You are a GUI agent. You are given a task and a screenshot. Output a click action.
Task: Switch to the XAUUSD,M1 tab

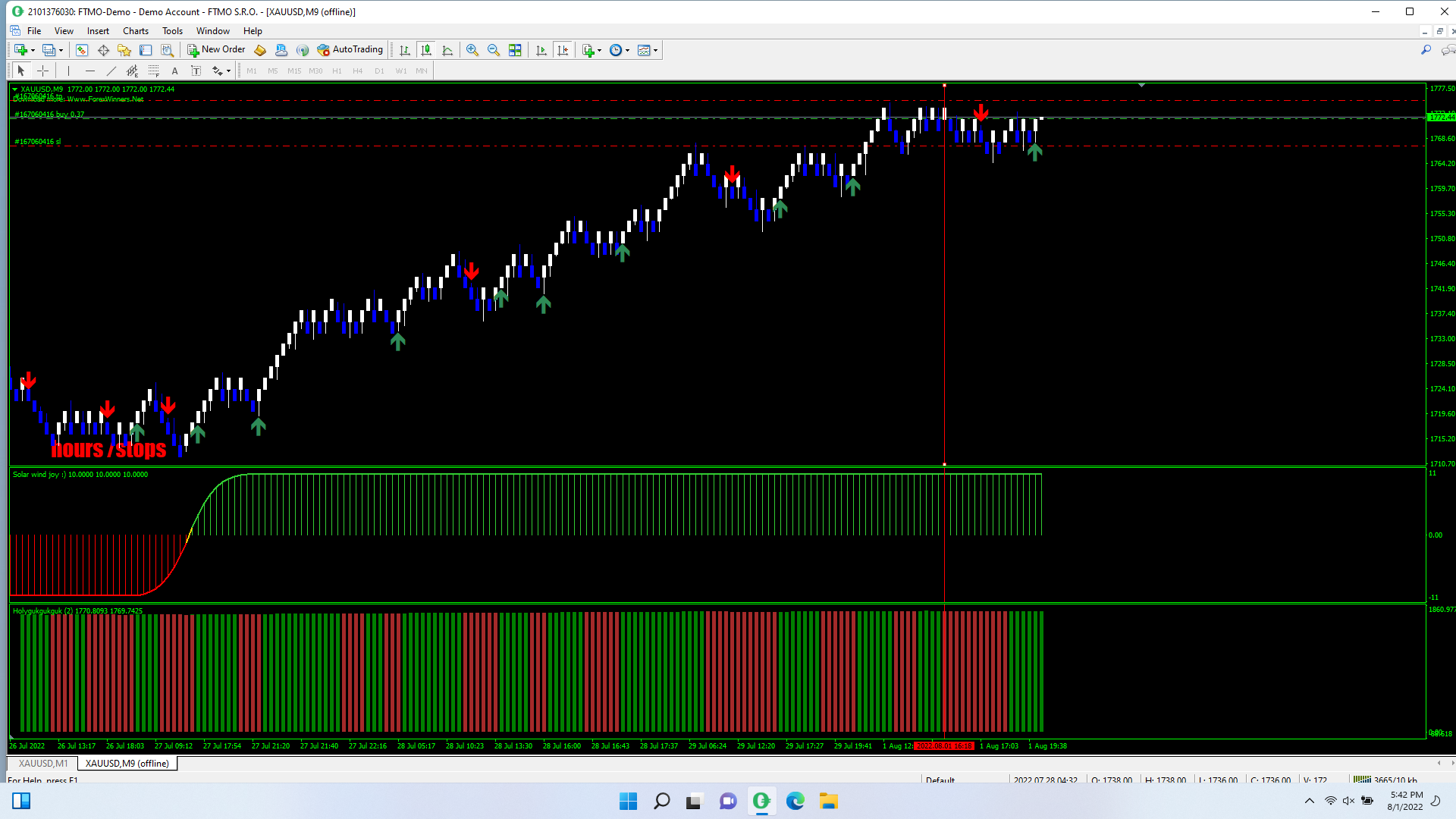(43, 764)
